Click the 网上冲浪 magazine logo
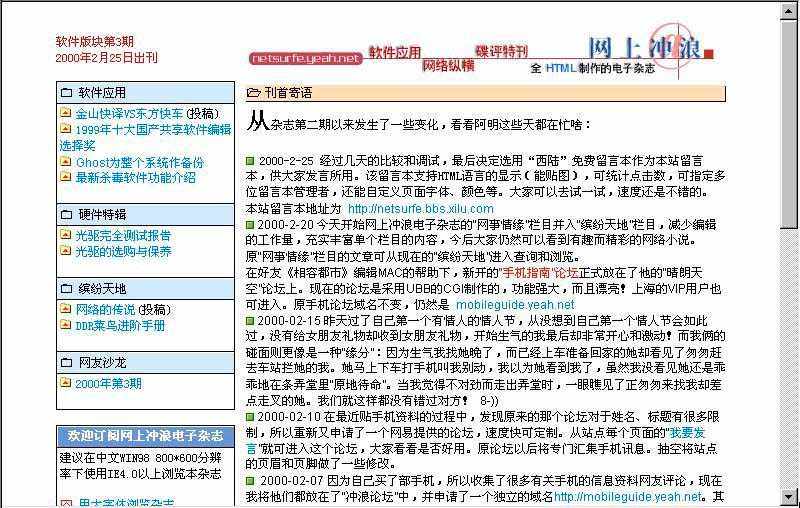Screen dimensions: 800x508 (x=644, y=48)
